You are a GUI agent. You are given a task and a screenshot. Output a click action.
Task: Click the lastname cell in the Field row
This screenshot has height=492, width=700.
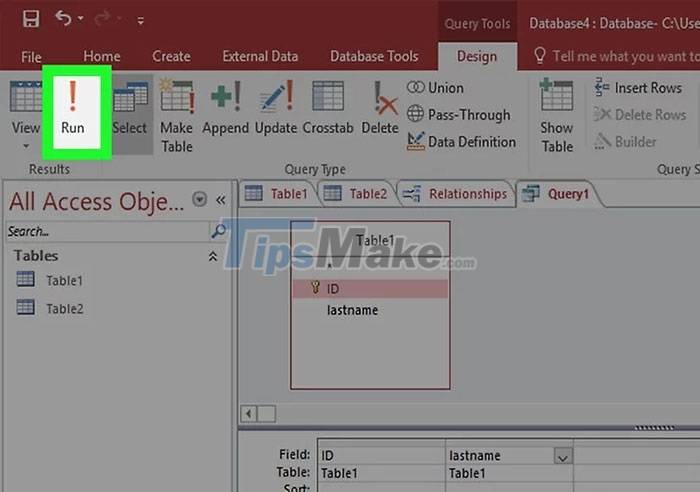tap(500, 455)
